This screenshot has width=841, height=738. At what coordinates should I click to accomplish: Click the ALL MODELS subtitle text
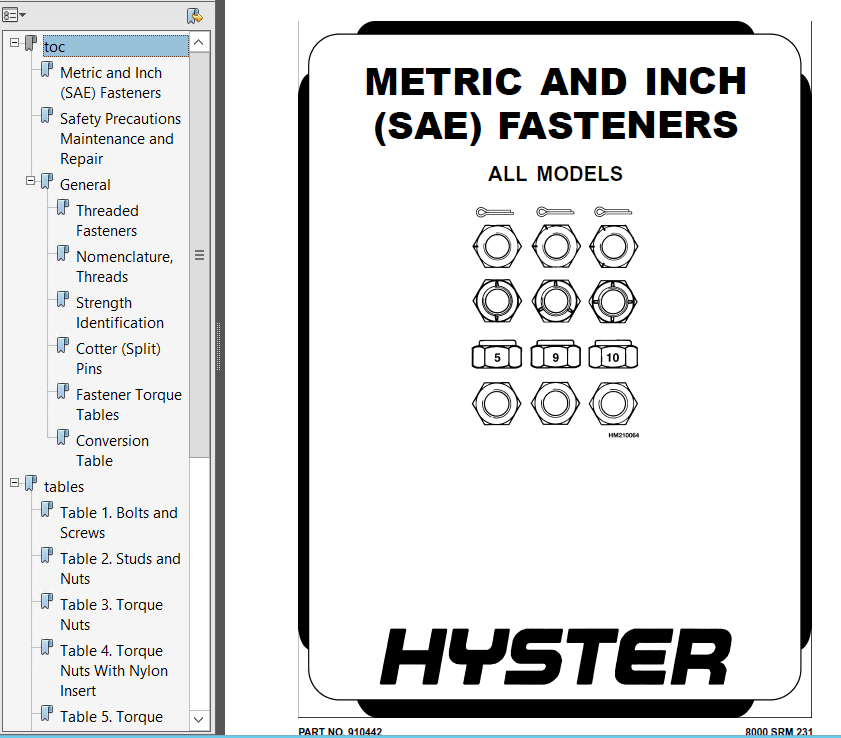(556, 174)
